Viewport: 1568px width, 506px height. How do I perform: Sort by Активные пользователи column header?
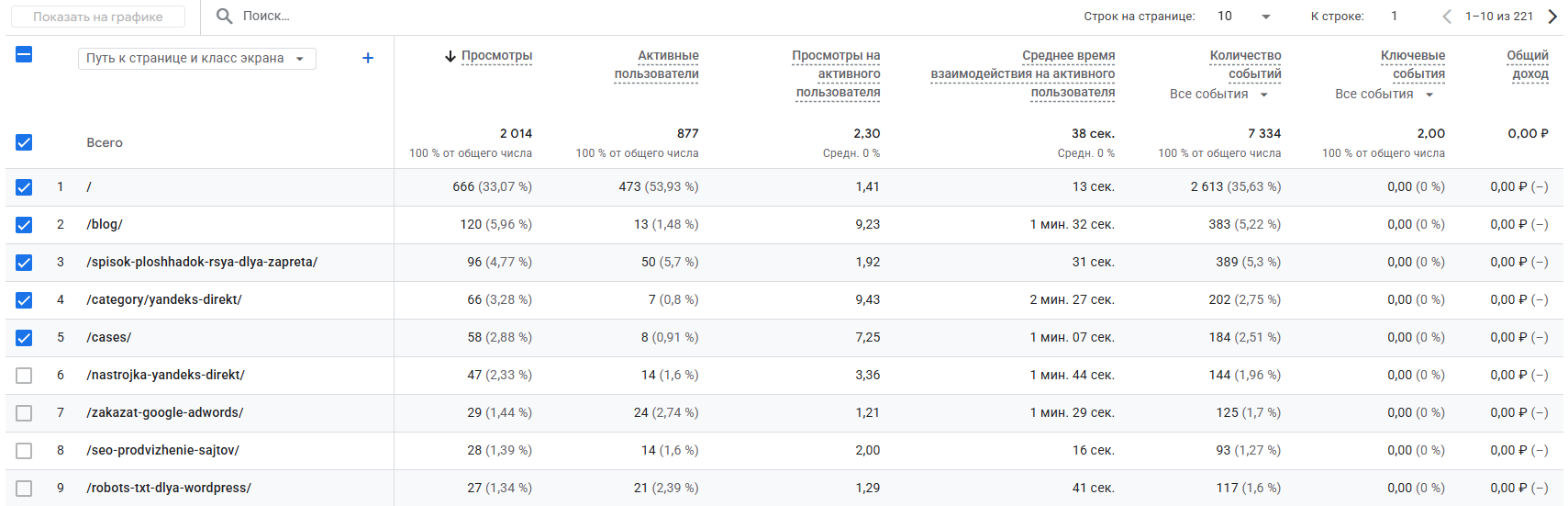pos(656,65)
